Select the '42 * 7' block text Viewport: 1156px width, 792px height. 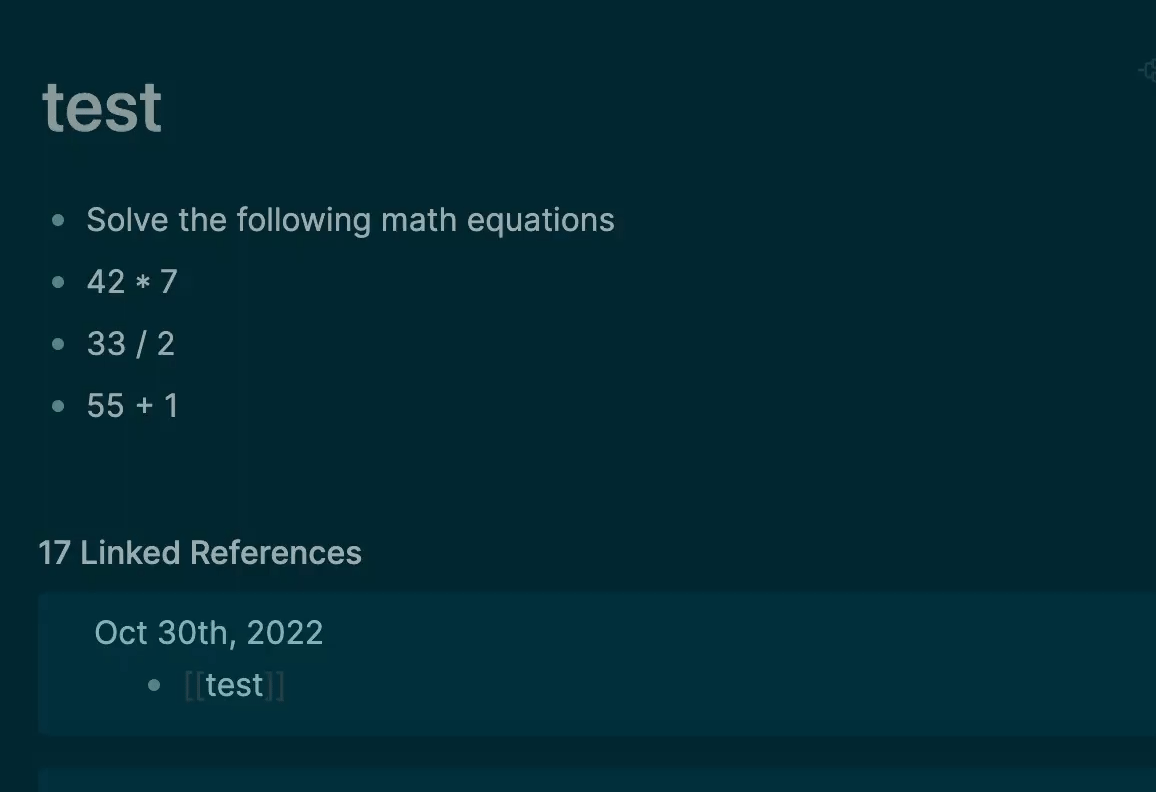132,282
